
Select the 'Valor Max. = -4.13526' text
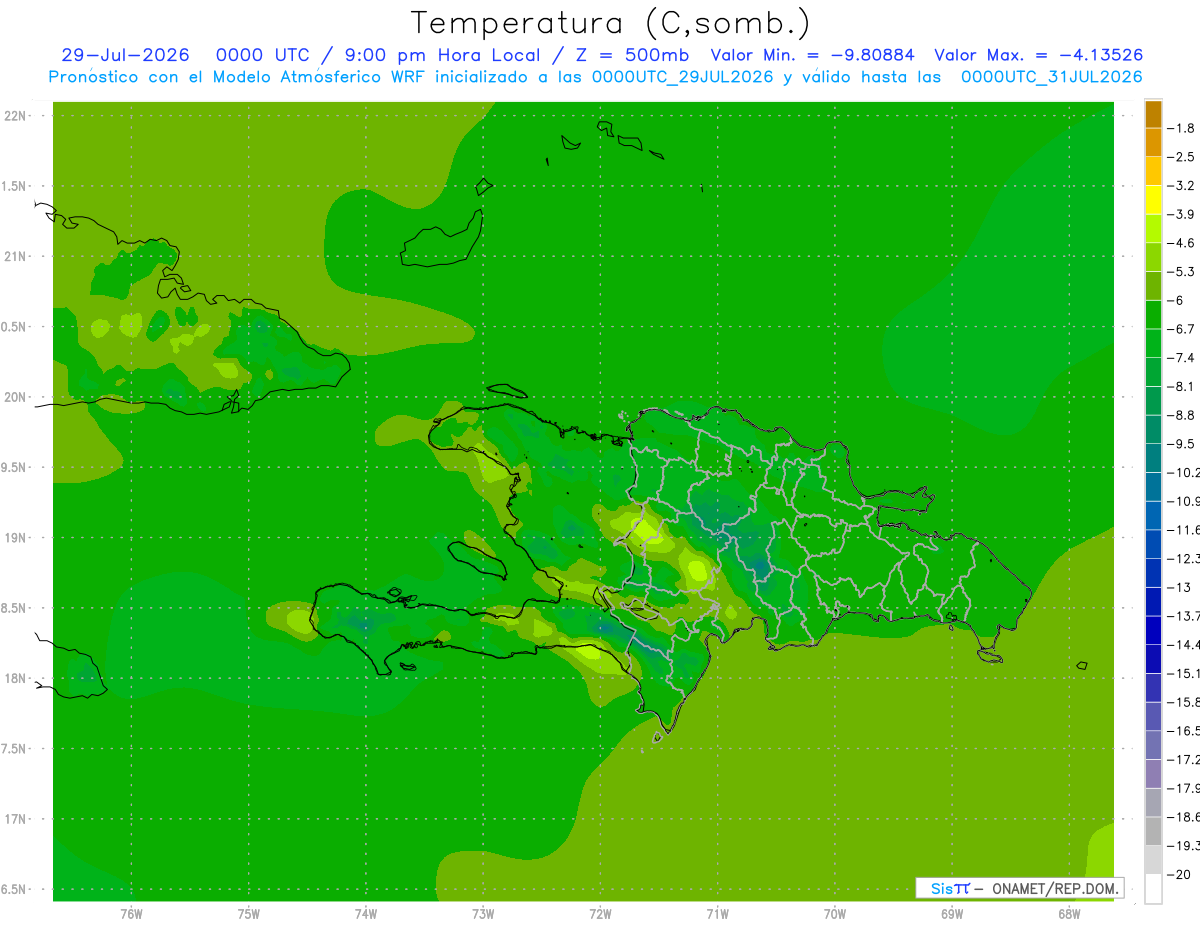1038,55
